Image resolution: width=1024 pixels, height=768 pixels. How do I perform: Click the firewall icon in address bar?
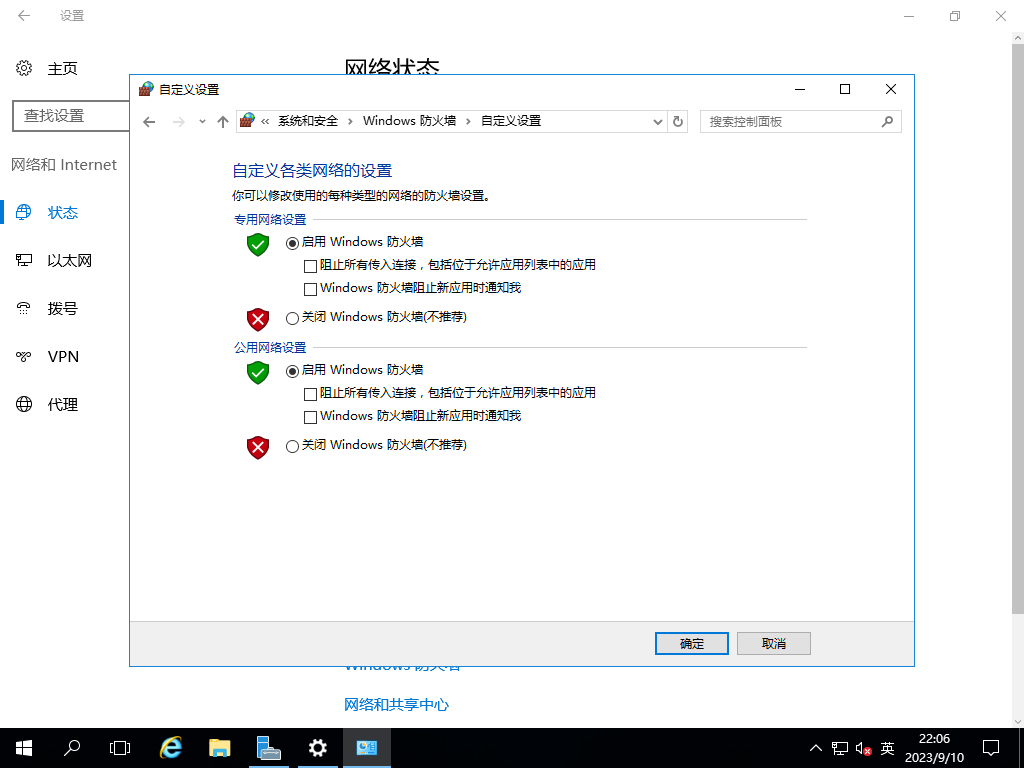248,121
